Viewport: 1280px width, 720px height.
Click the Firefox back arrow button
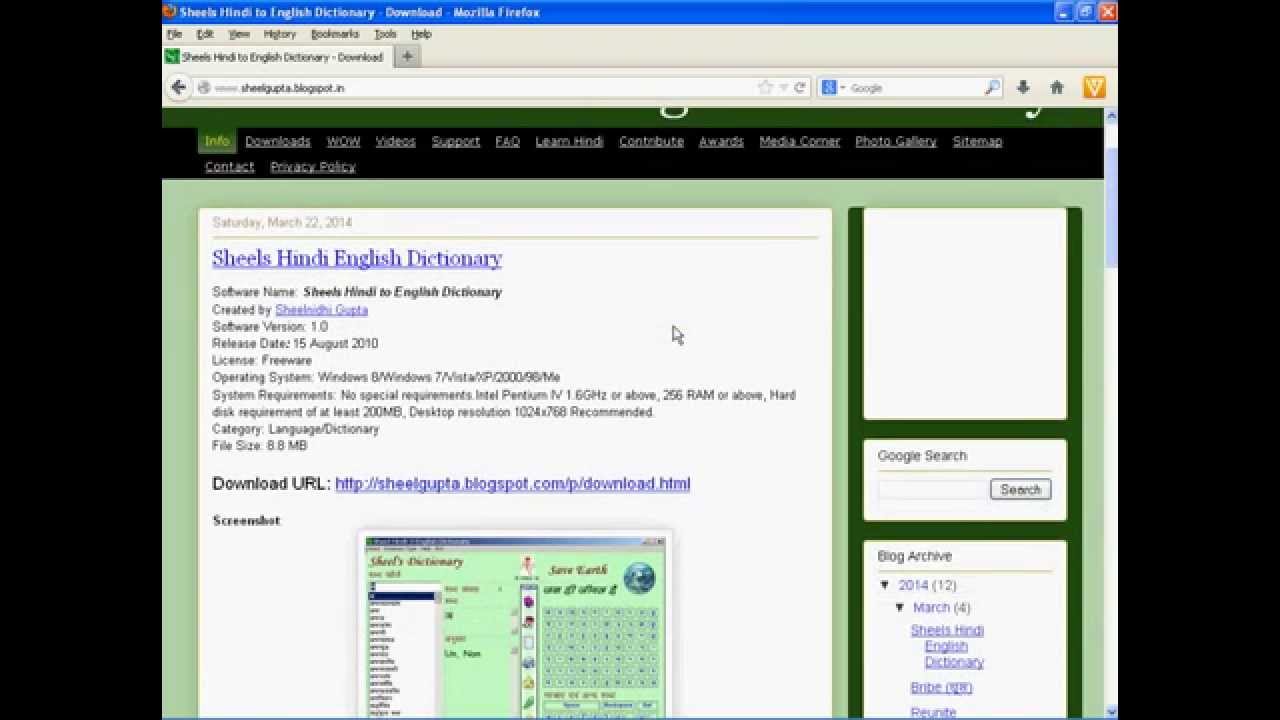click(178, 87)
